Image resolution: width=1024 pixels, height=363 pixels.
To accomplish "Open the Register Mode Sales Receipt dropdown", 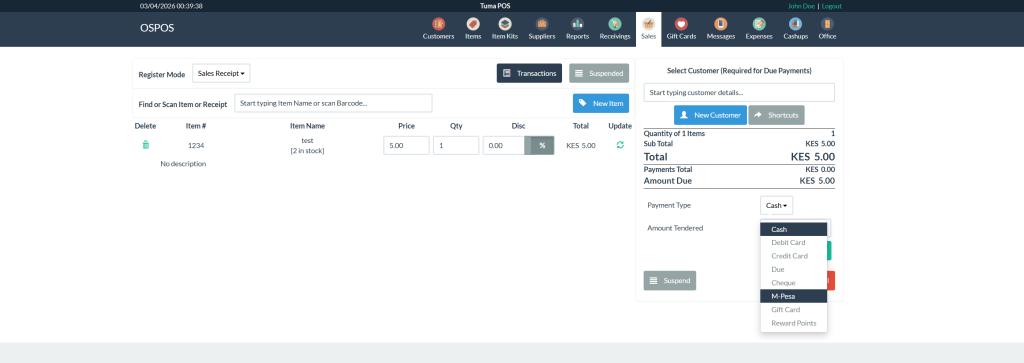I will 221,74.
